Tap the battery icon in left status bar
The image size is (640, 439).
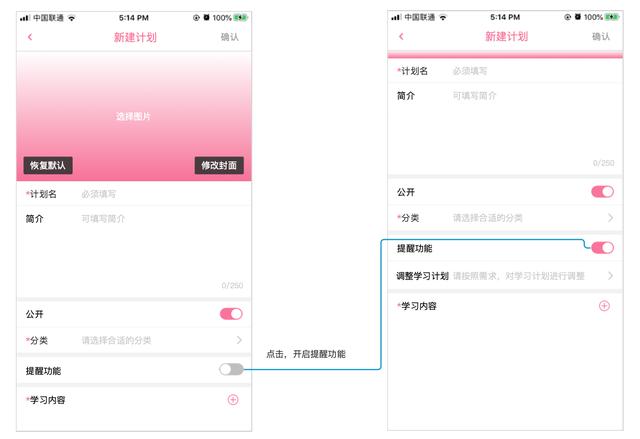(241, 18)
